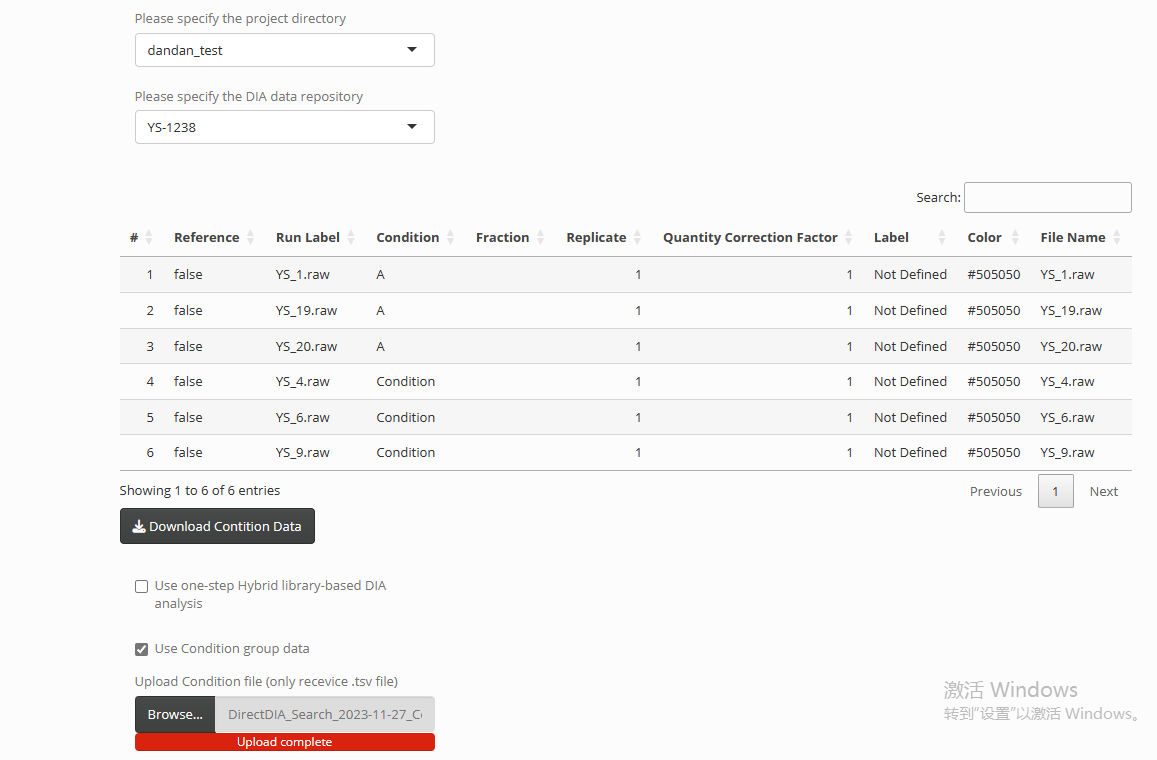The width and height of the screenshot is (1157, 760).
Task: Uncheck Use Condition group data
Action: [142, 649]
